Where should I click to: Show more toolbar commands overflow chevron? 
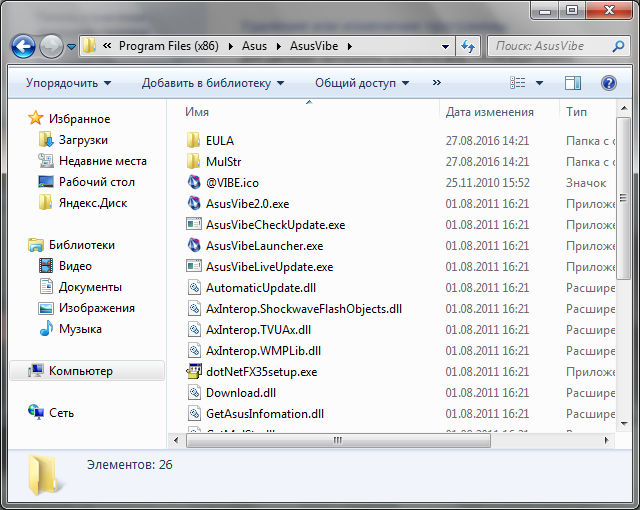[x=437, y=83]
